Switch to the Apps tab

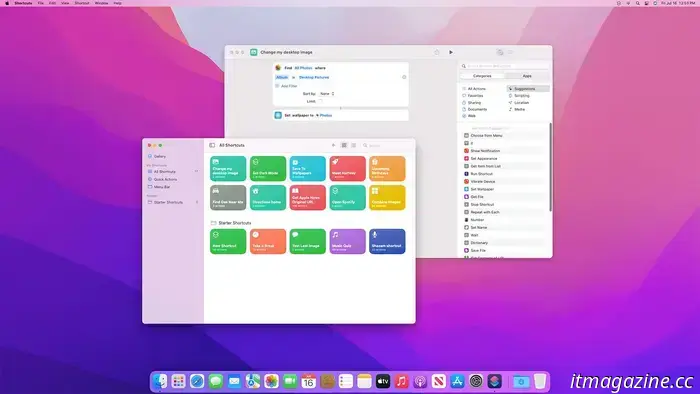click(x=527, y=76)
